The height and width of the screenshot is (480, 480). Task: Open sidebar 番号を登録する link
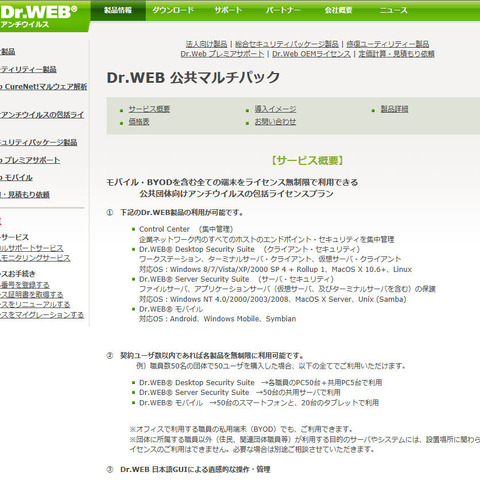25,285
